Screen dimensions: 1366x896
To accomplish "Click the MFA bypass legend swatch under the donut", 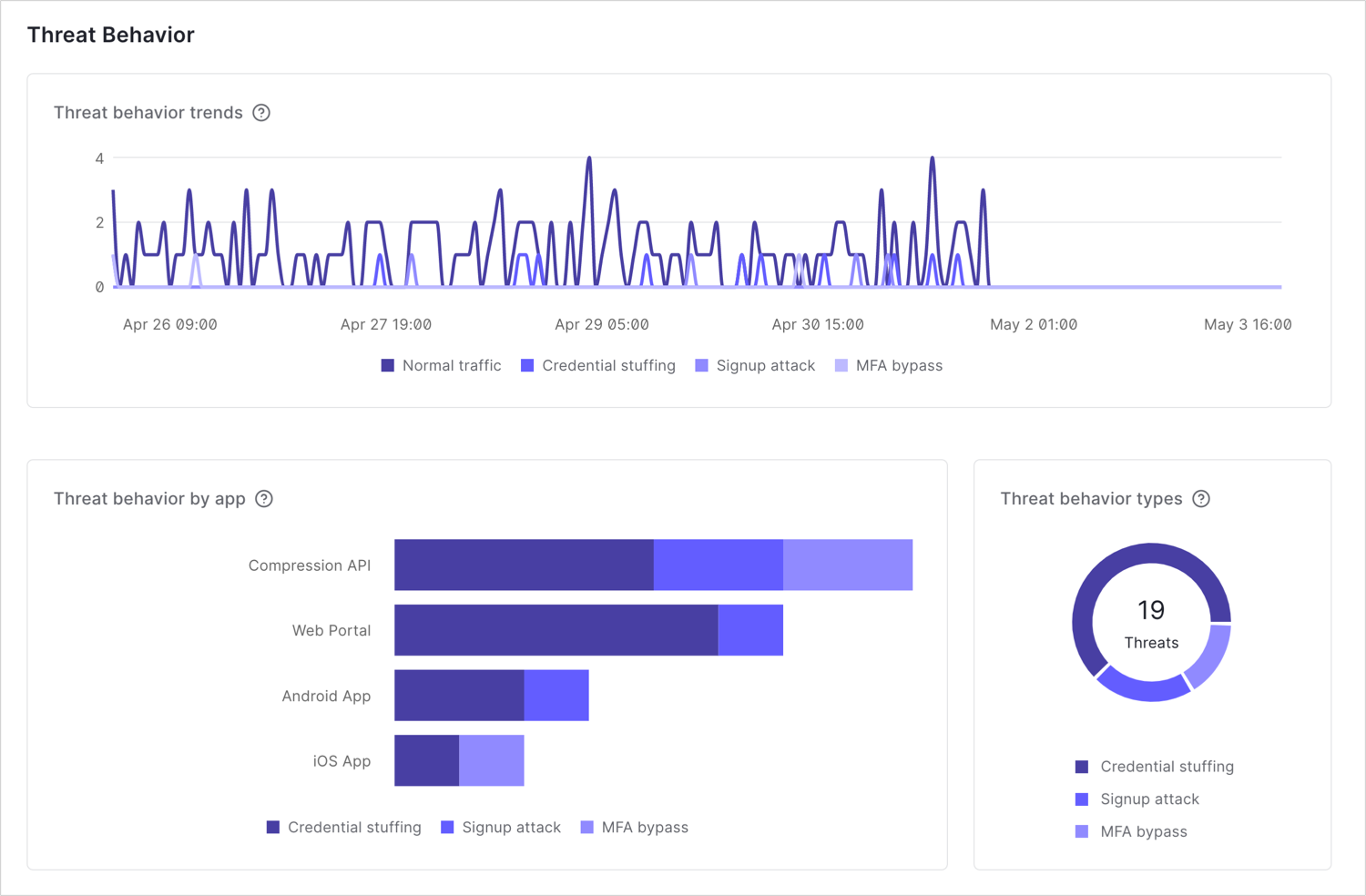I will point(1083,831).
